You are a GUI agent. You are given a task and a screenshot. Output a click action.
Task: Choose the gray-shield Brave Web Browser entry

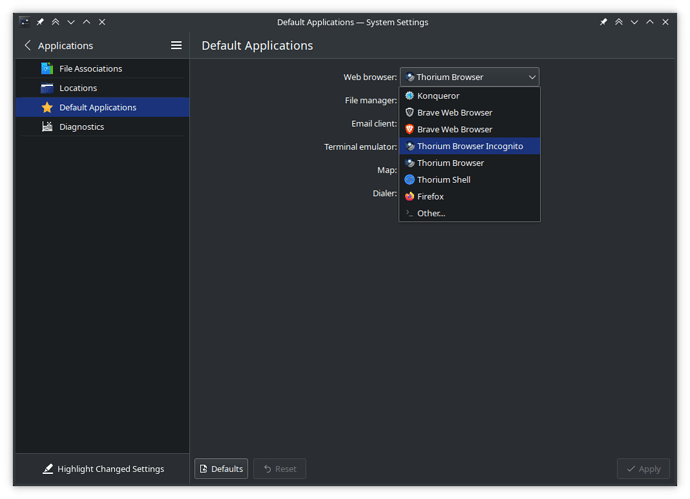tap(454, 113)
